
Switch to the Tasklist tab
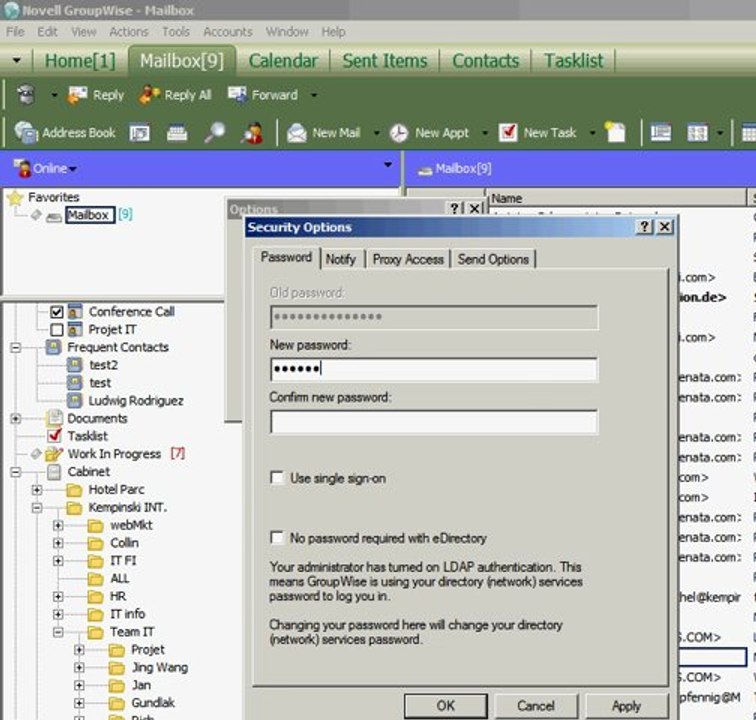[573, 61]
